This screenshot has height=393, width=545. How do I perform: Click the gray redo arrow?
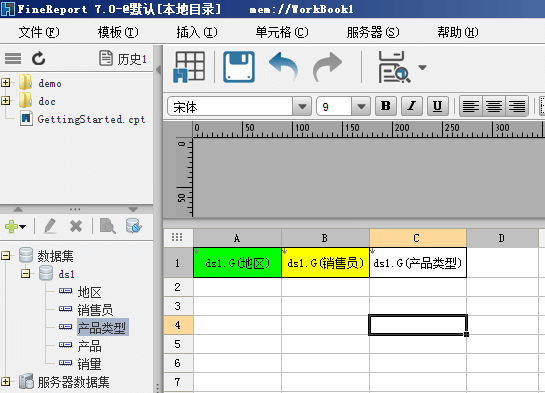327,67
